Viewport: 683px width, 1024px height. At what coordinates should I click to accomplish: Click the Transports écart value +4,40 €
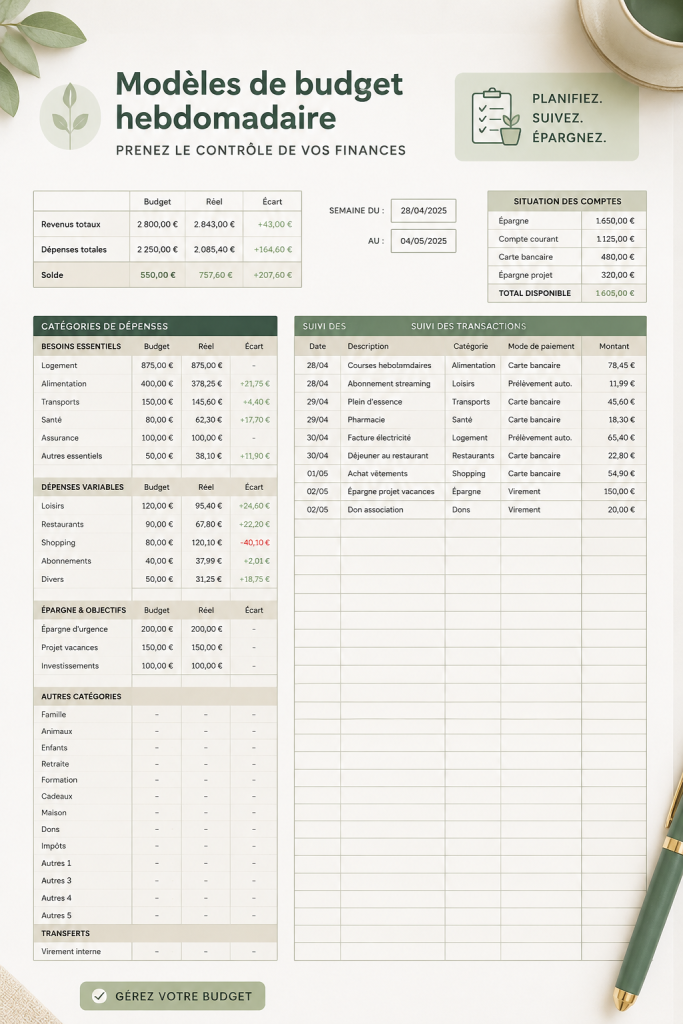(256, 402)
